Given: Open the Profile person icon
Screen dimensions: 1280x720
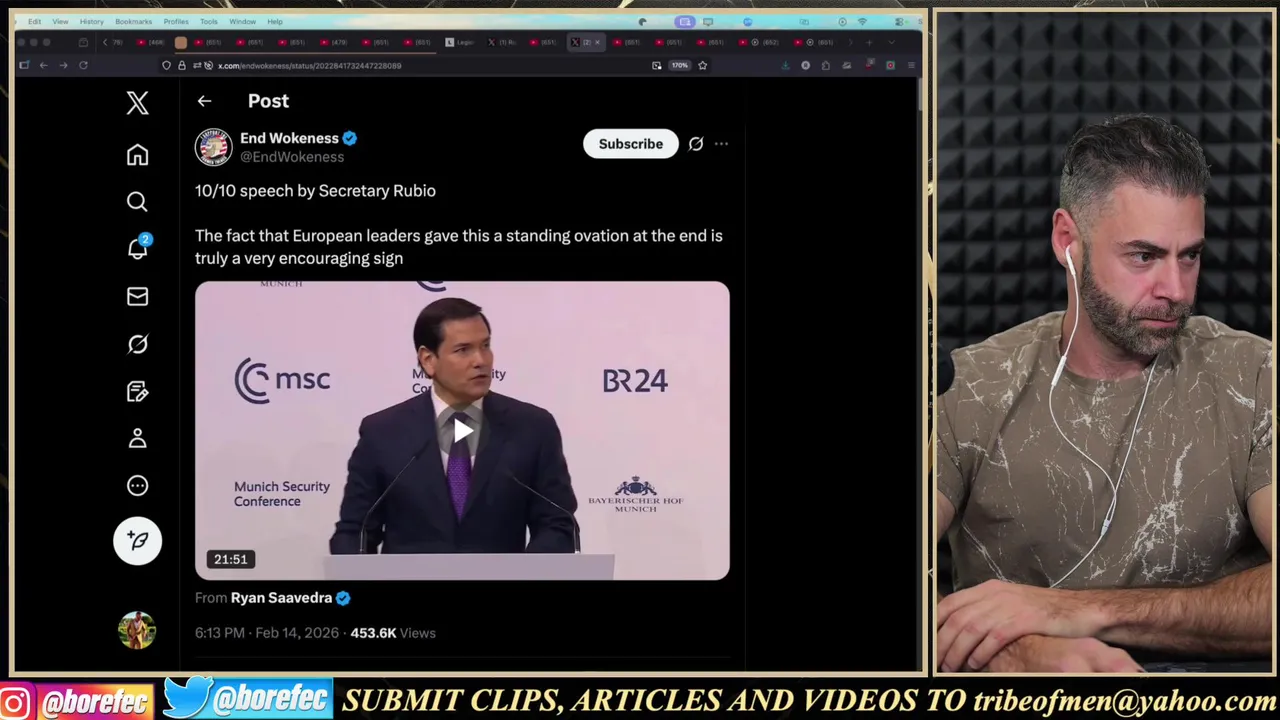Looking at the screenshot, I should point(137,438).
